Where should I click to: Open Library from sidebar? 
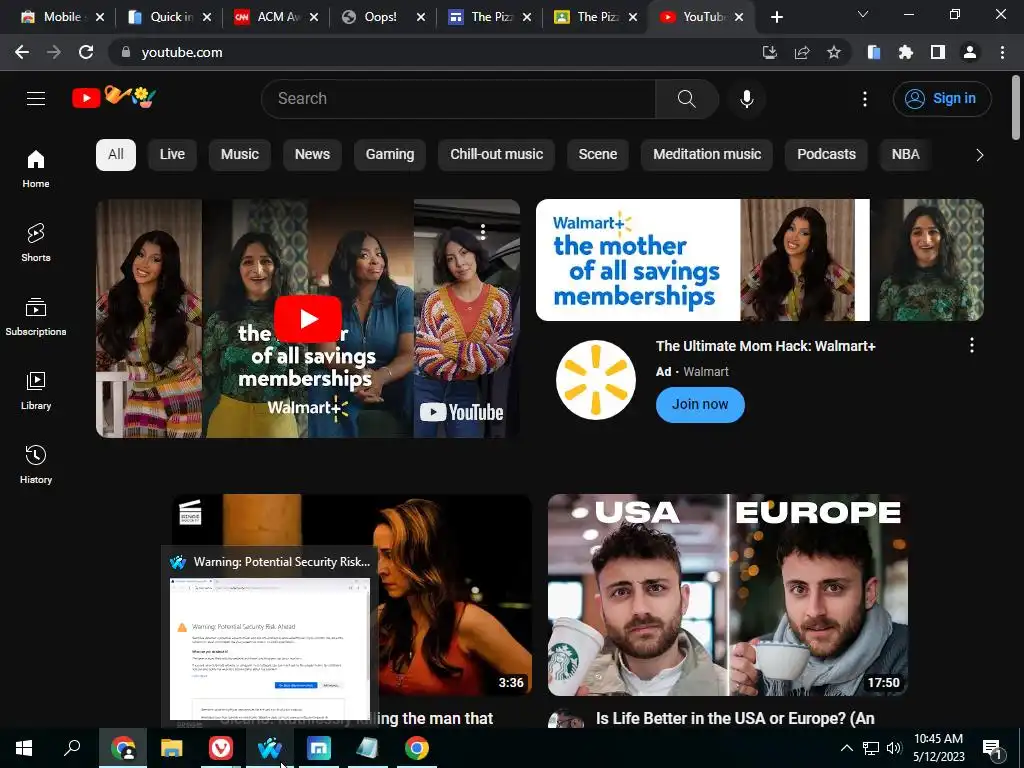36,391
